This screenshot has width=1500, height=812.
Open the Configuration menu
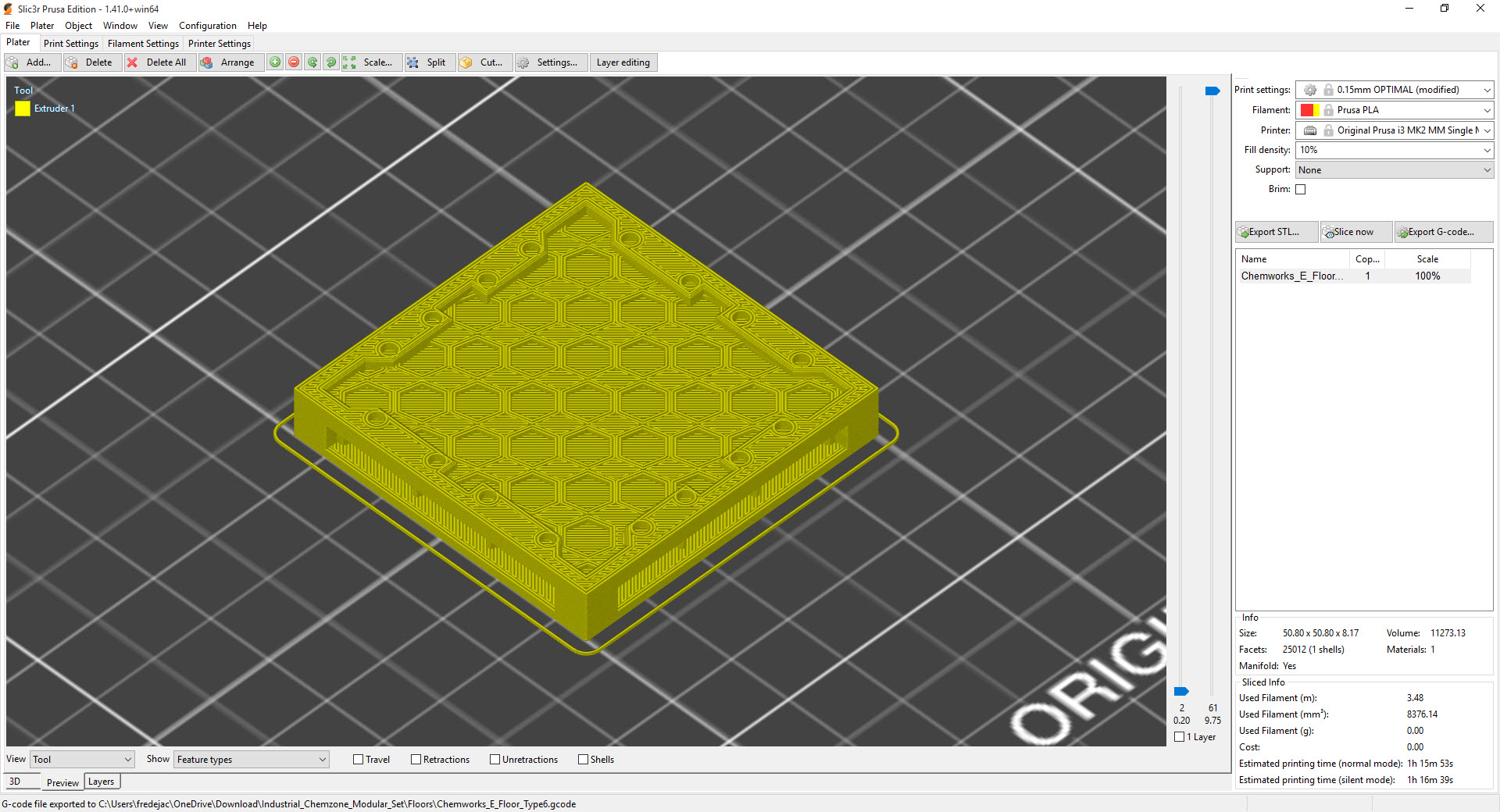[208, 26]
